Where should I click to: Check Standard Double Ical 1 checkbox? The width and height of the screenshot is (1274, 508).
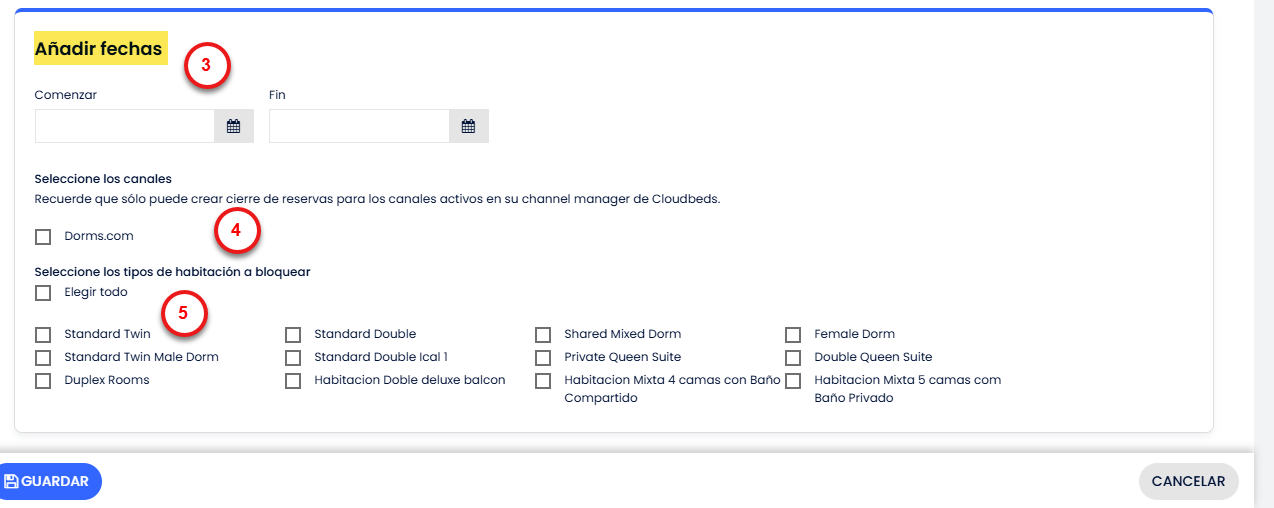point(293,358)
